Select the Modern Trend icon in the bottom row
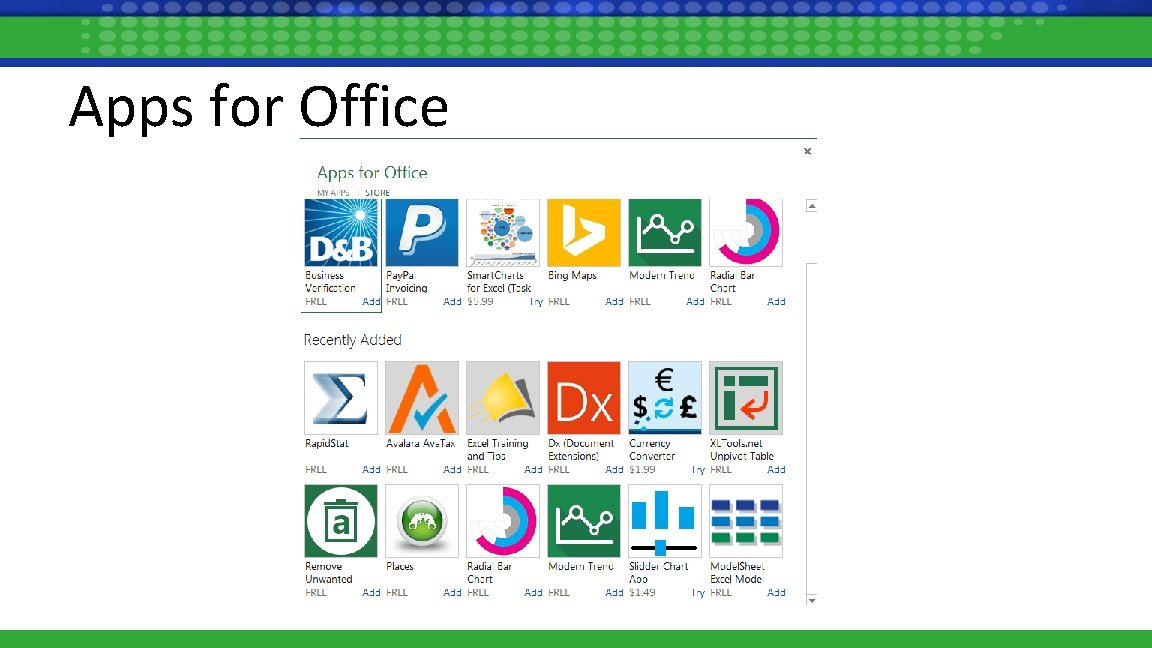The height and width of the screenshot is (648, 1152). point(583,521)
